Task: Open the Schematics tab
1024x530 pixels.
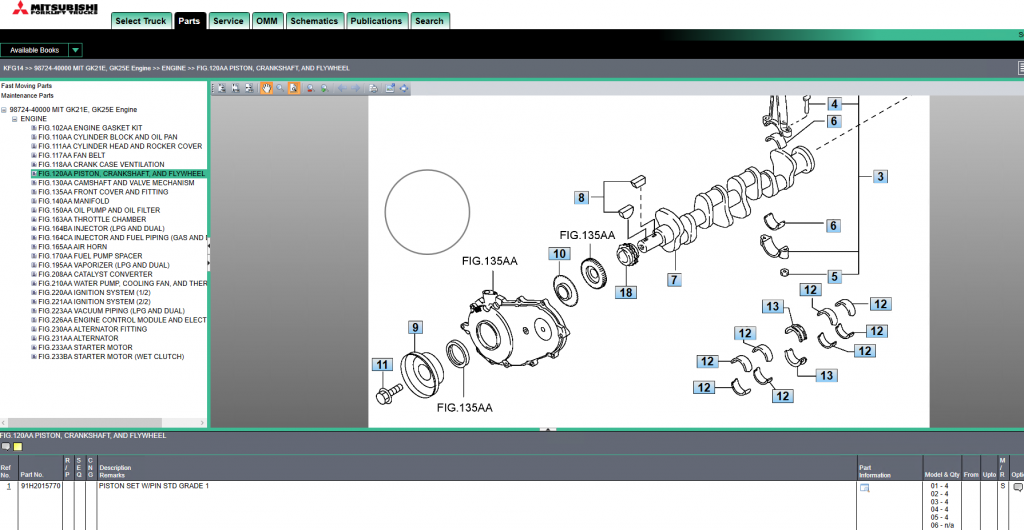Action: pos(314,21)
